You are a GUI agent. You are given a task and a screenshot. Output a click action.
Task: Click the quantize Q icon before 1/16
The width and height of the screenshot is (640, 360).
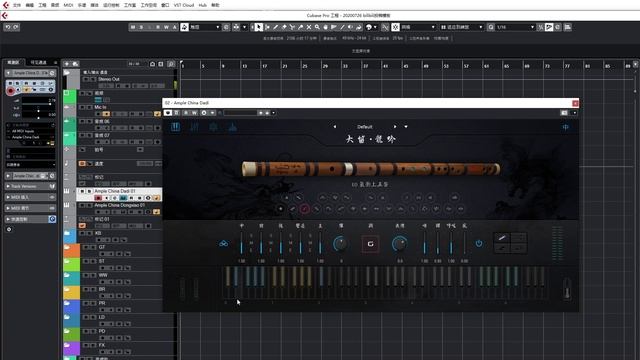pos(491,27)
